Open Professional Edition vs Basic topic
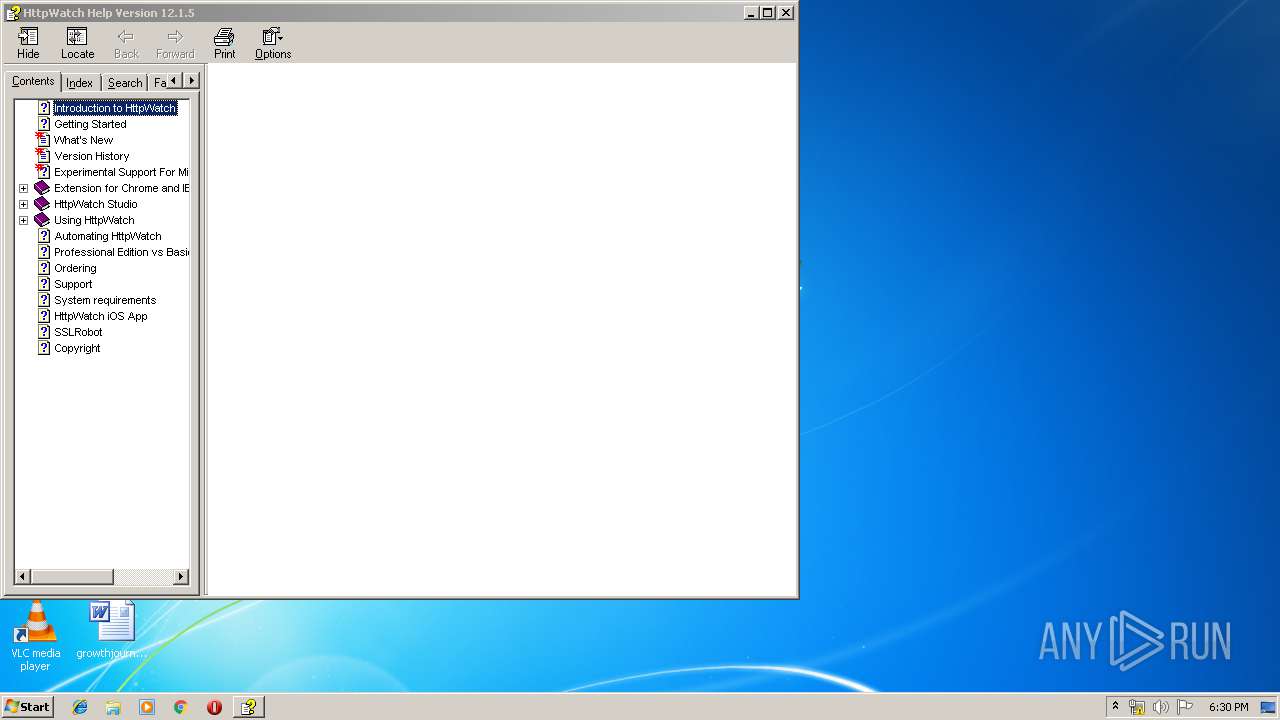The image size is (1280, 720). 121,252
